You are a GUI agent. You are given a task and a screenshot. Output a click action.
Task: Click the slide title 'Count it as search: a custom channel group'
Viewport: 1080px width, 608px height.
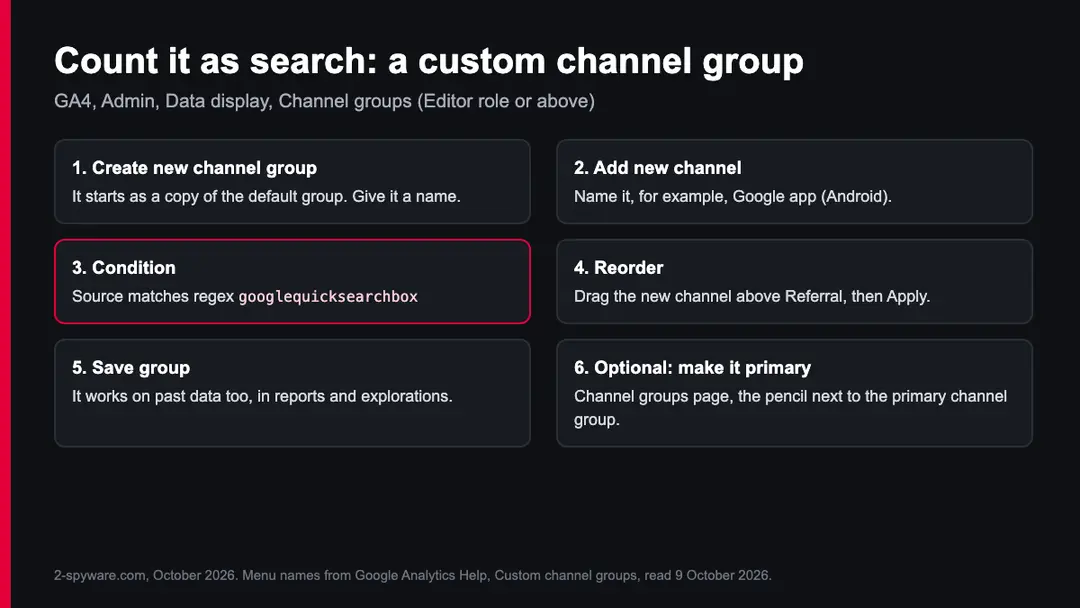pyautogui.click(x=428, y=61)
